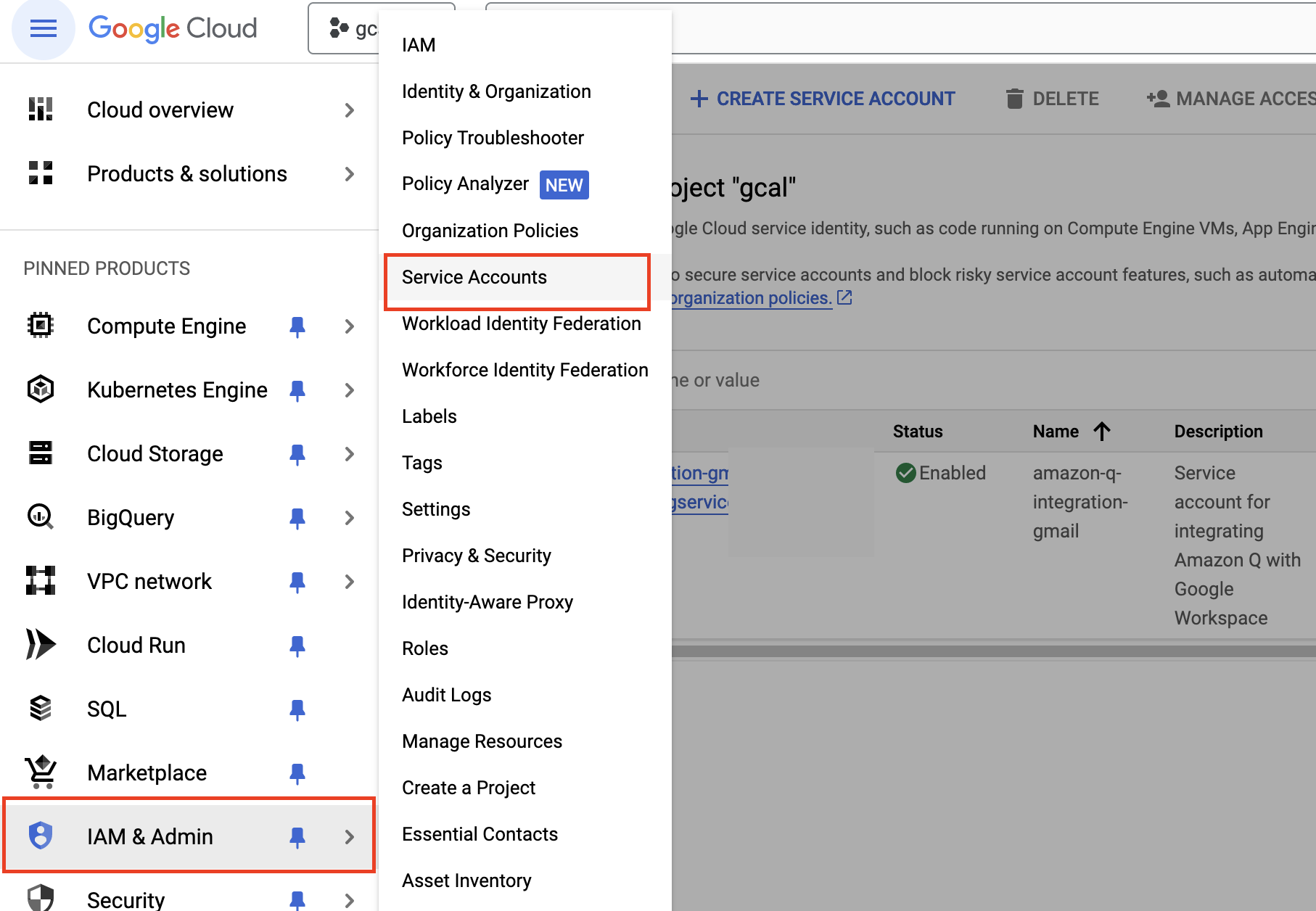1316x911 pixels.
Task: Open Identity-Aware Proxy
Action: click(x=525, y=602)
